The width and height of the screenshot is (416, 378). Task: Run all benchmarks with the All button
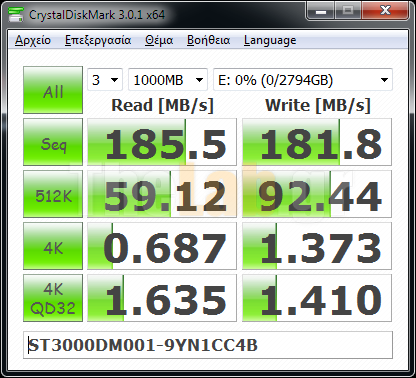click(x=53, y=90)
